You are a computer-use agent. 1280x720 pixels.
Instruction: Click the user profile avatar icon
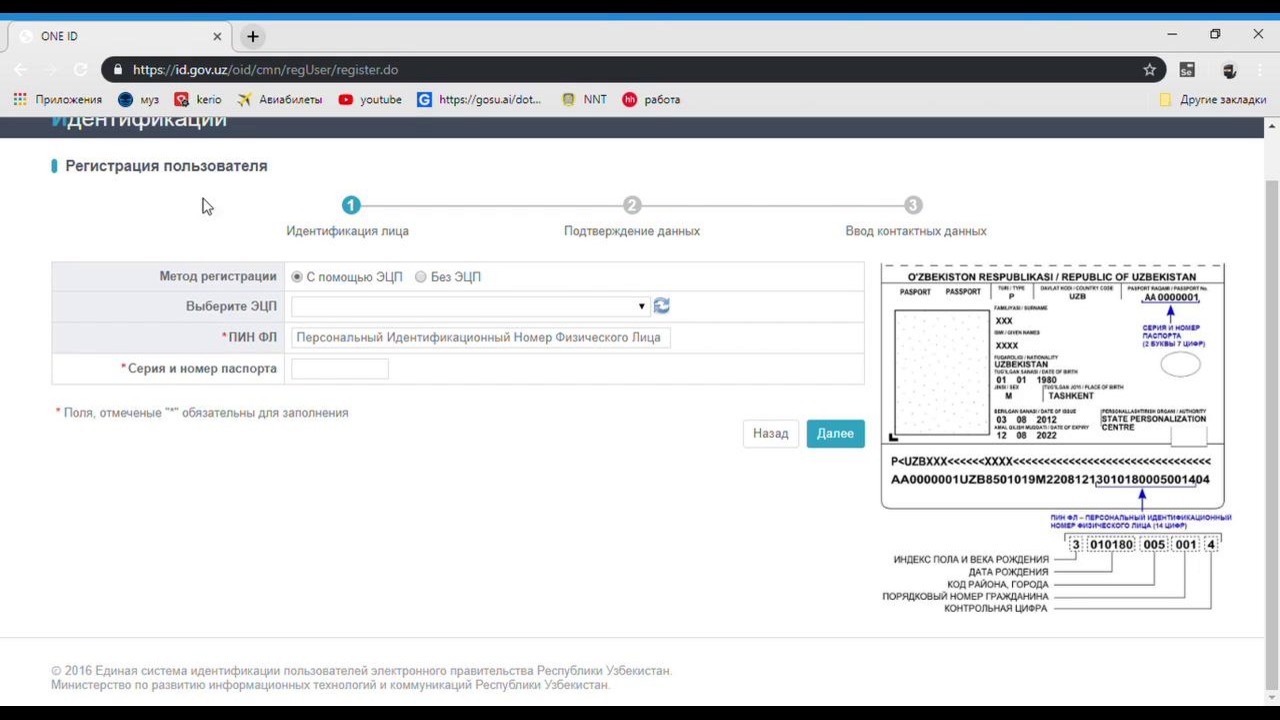click(x=1229, y=70)
